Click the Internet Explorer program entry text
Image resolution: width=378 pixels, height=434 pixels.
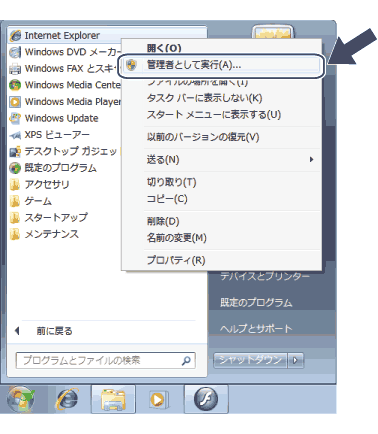click(x=62, y=35)
